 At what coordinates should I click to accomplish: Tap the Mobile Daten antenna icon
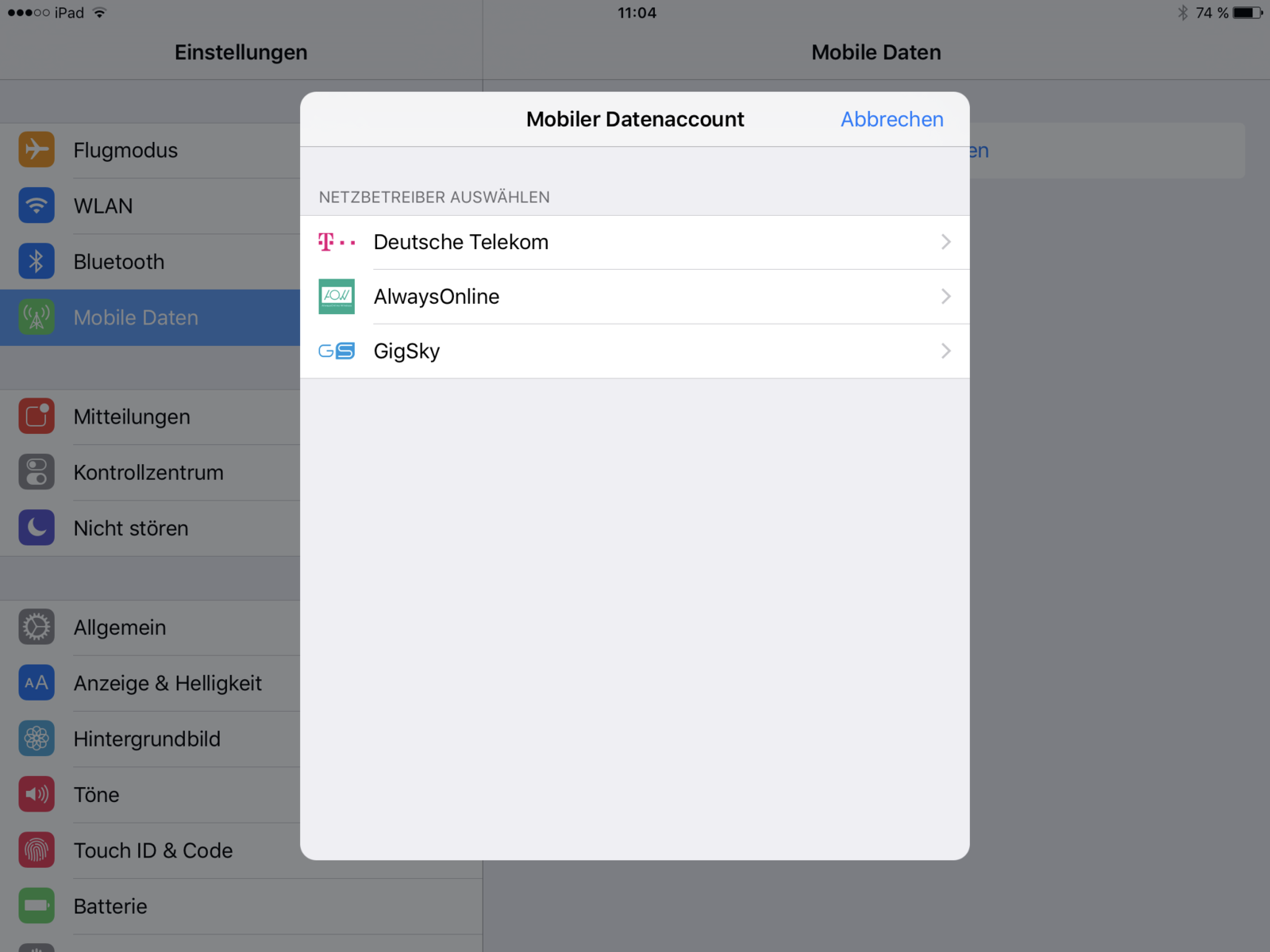coord(37,317)
